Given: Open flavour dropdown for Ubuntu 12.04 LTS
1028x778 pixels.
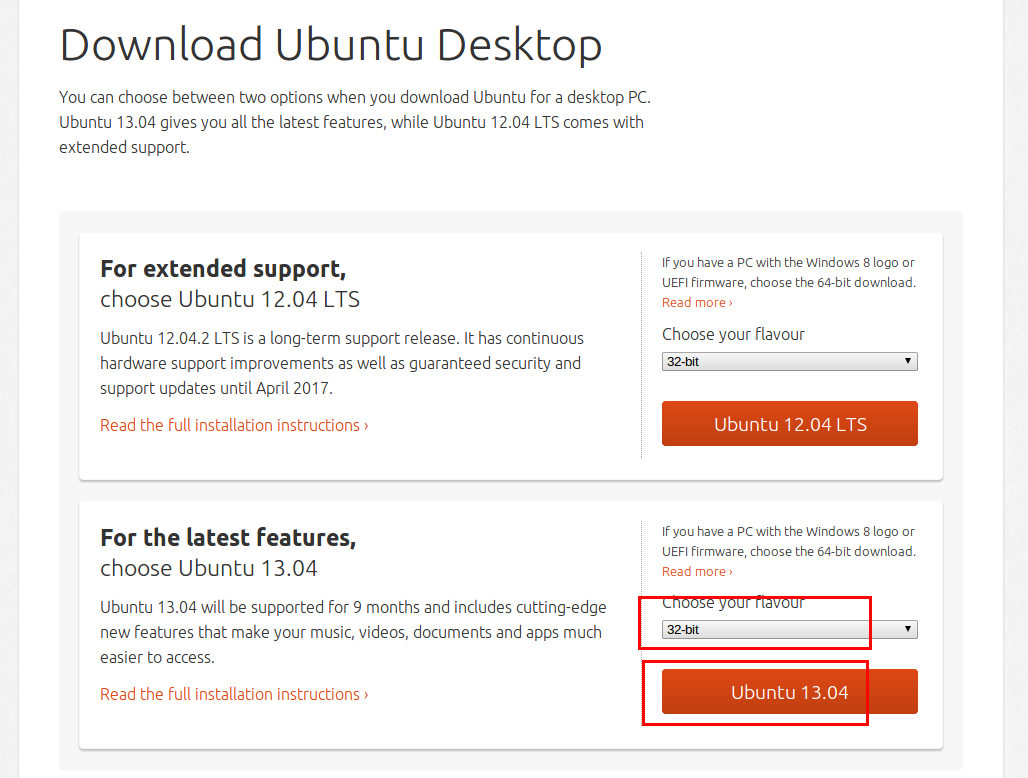Looking at the screenshot, I should pyautogui.click(x=789, y=362).
